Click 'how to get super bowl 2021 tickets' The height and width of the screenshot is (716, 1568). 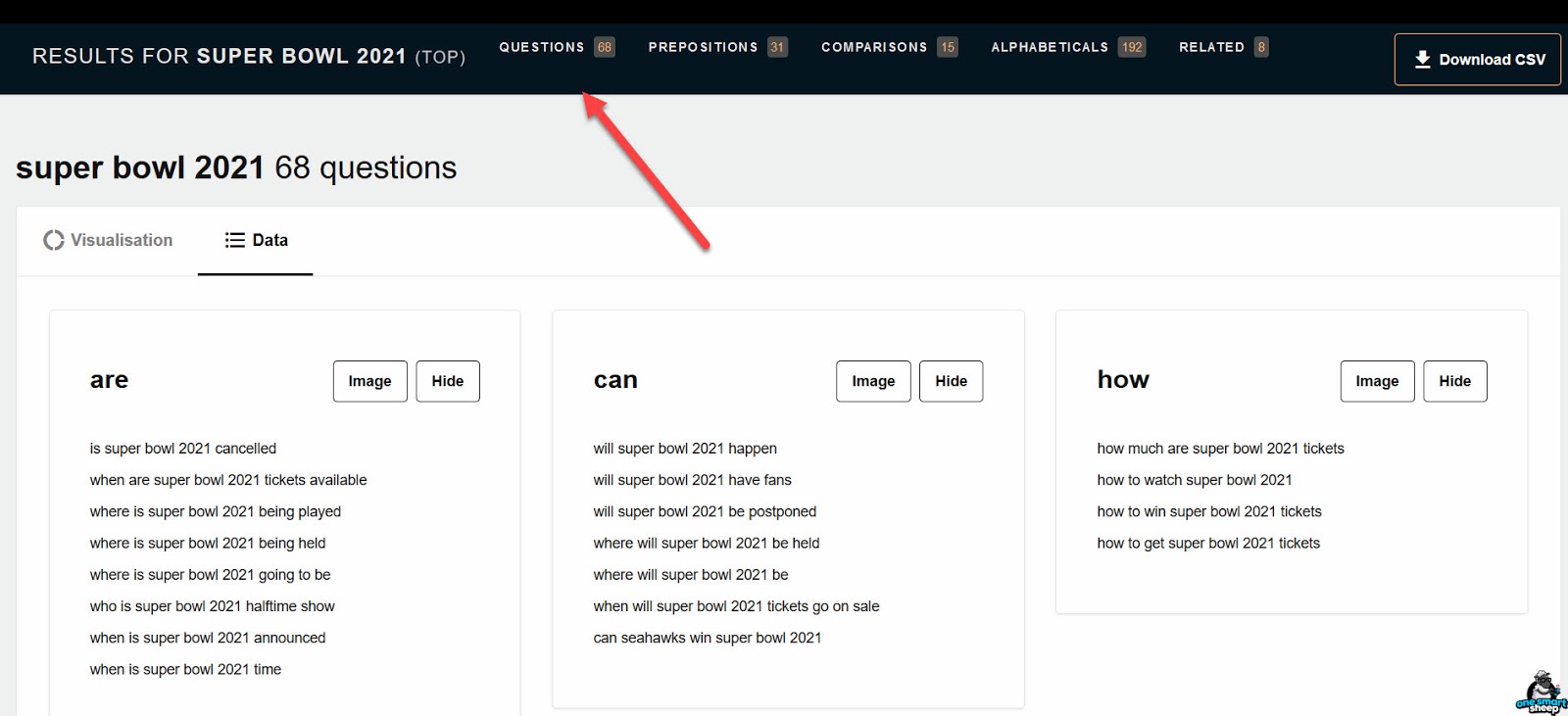coord(1208,543)
